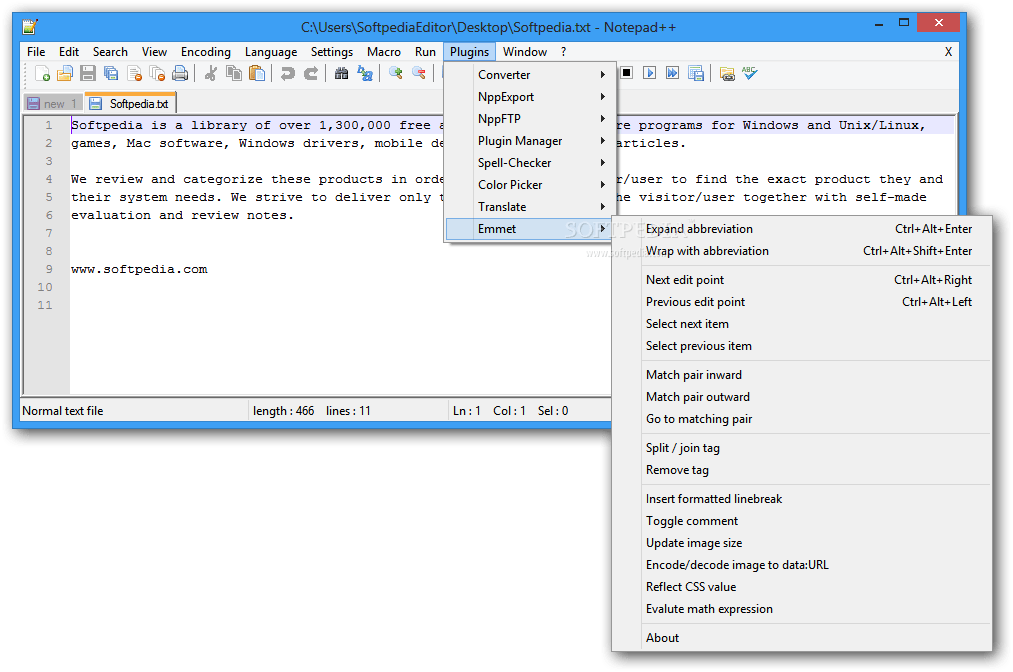Click the Playback macro icon
This screenshot has height=672, width=1013.
point(649,73)
